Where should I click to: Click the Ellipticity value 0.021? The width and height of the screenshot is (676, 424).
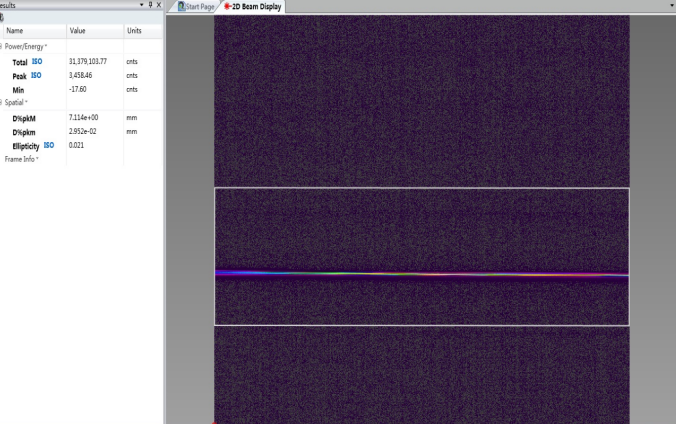pyautogui.click(x=76, y=145)
